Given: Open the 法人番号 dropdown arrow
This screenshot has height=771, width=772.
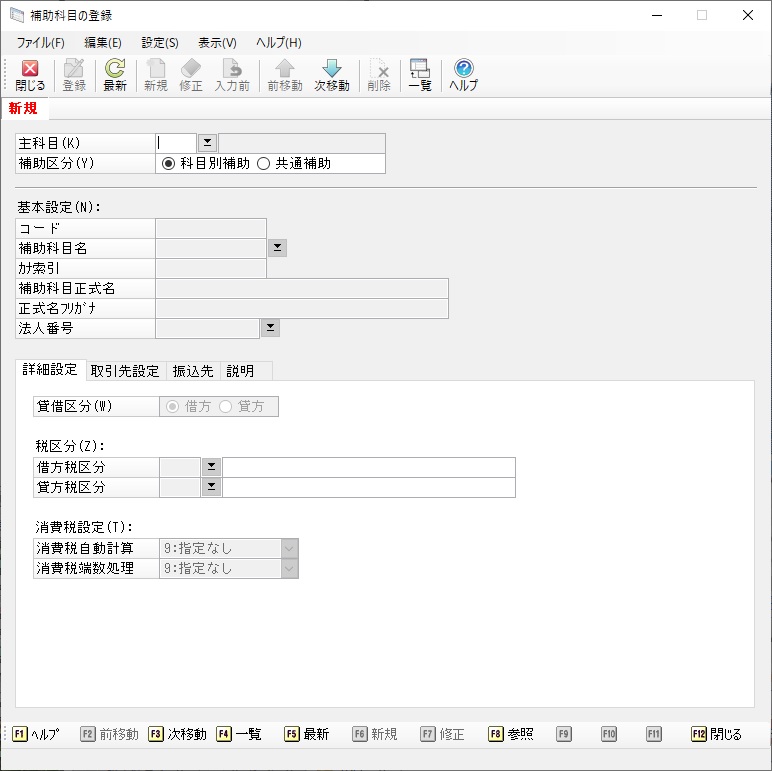Looking at the screenshot, I should [x=269, y=327].
